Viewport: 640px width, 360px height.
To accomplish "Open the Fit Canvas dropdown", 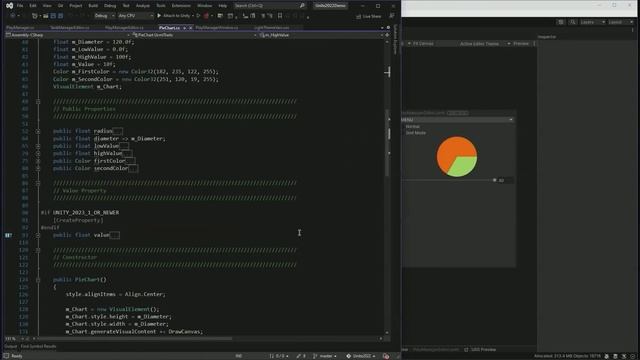I will pyautogui.click(x=421, y=44).
